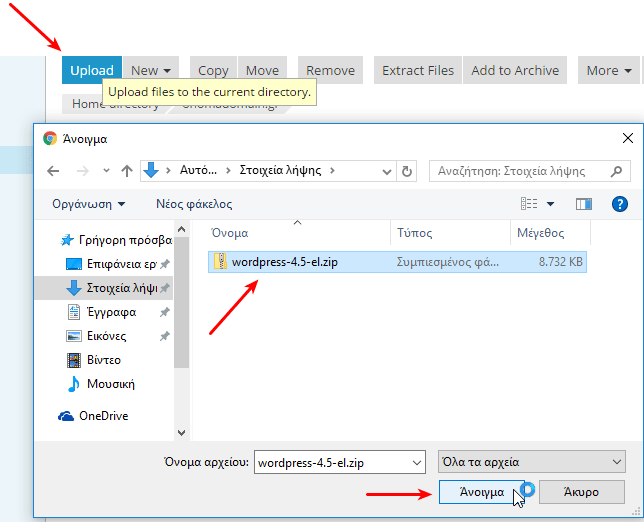Open help with the question mark icon
The width and height of the screenshot is (644, 522).
pyautogui.click(x=619, y=204)
